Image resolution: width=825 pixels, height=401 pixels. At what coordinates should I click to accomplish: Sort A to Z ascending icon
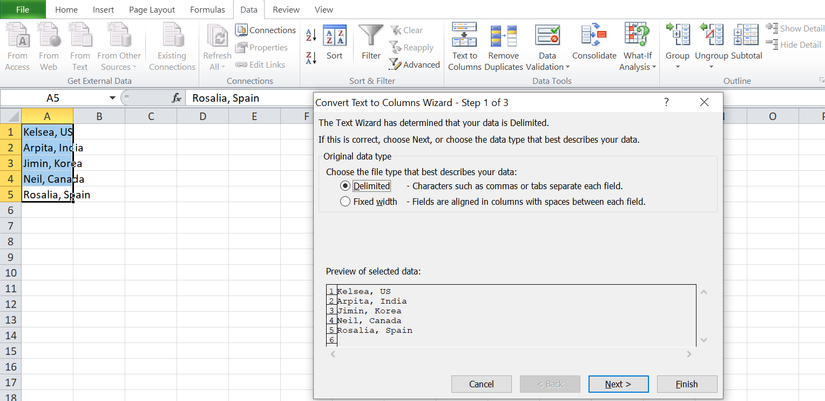click(311, 36)
